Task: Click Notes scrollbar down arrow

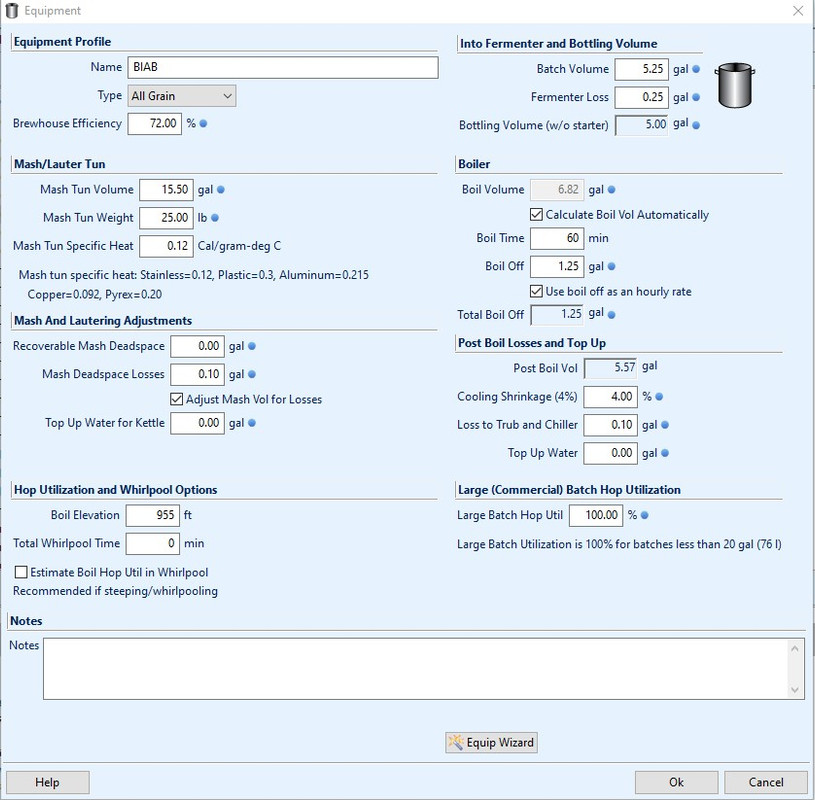Action: coord(794,690)
